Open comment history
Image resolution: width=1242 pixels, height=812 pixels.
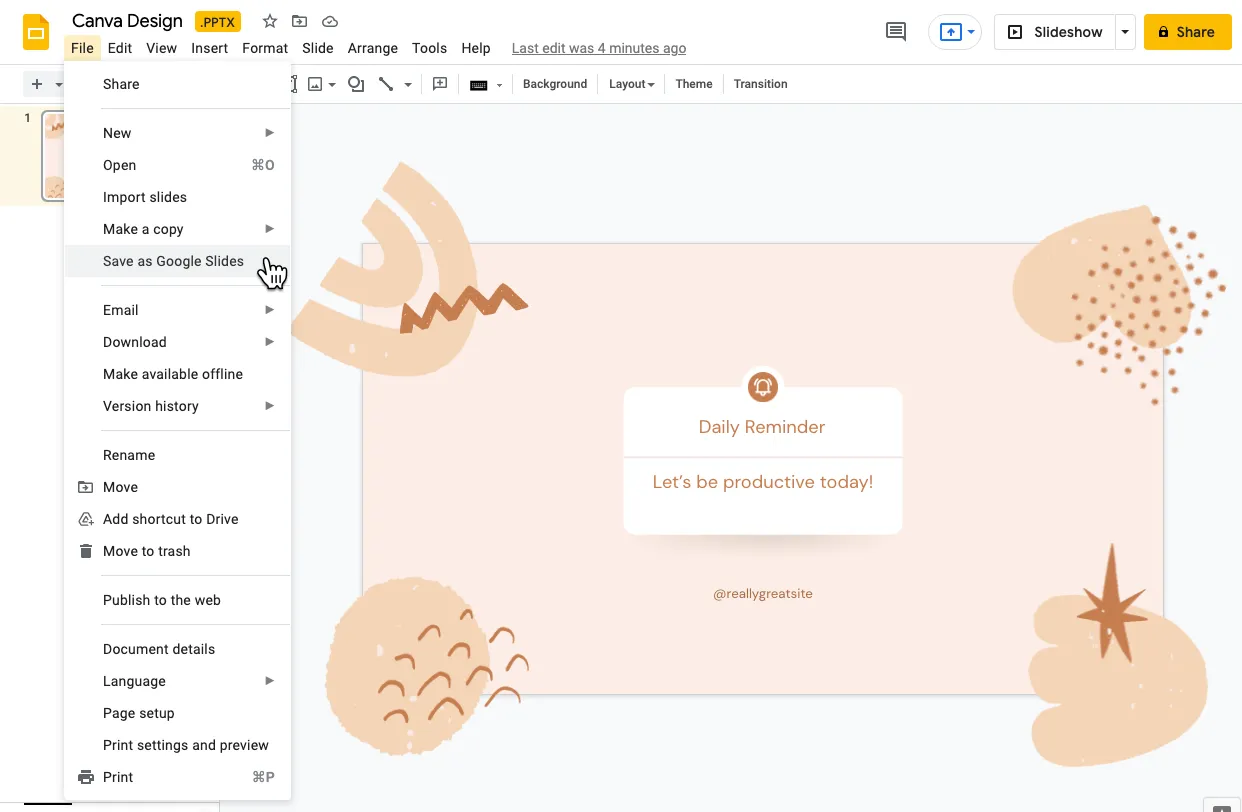pos(895,31)
